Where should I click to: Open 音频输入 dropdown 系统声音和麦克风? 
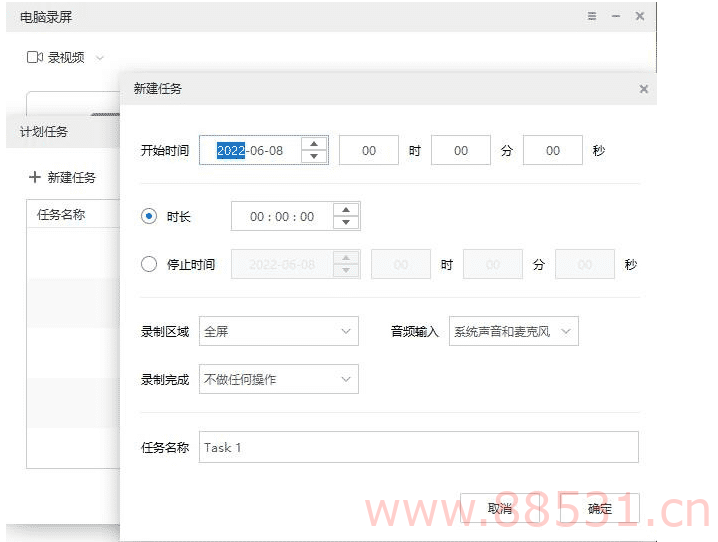[x=514, y=331]
